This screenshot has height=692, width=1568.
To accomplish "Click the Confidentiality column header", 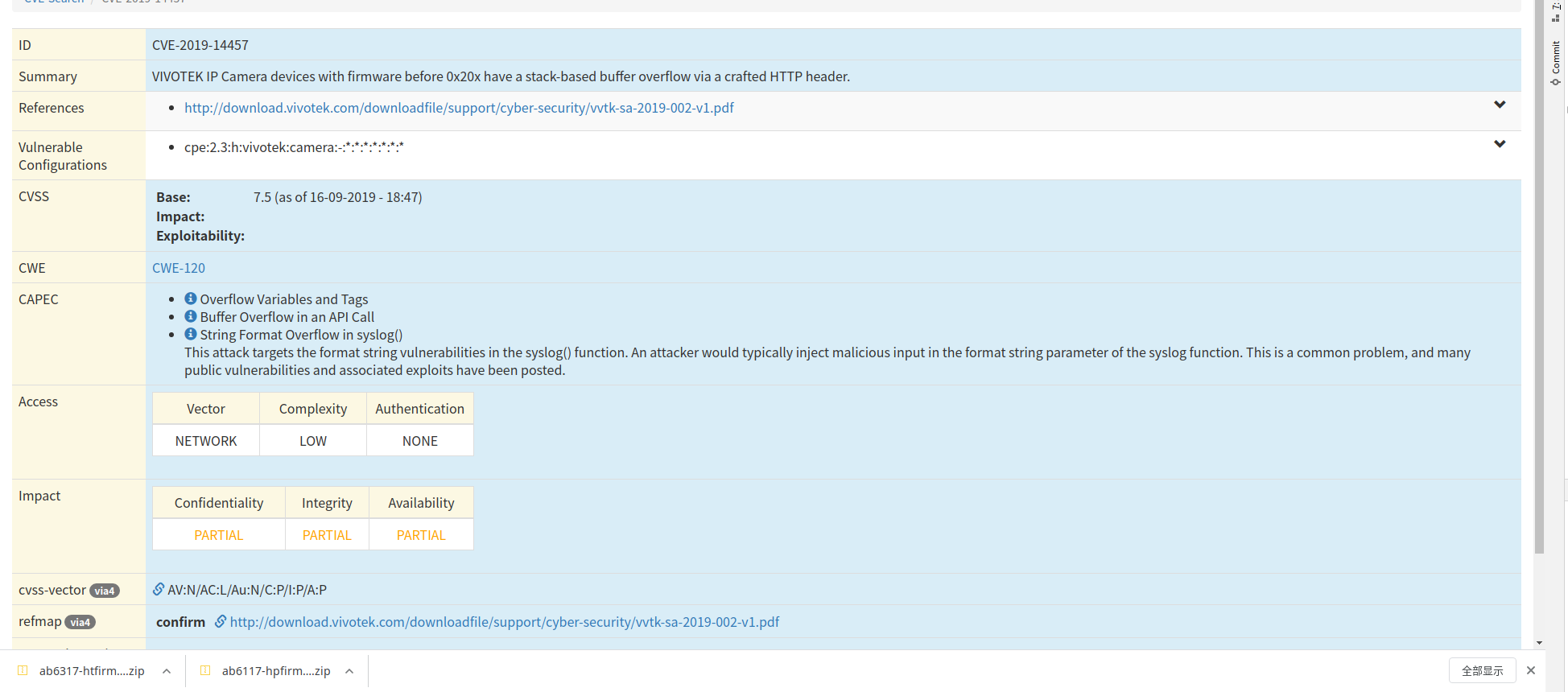I will 219,503.
